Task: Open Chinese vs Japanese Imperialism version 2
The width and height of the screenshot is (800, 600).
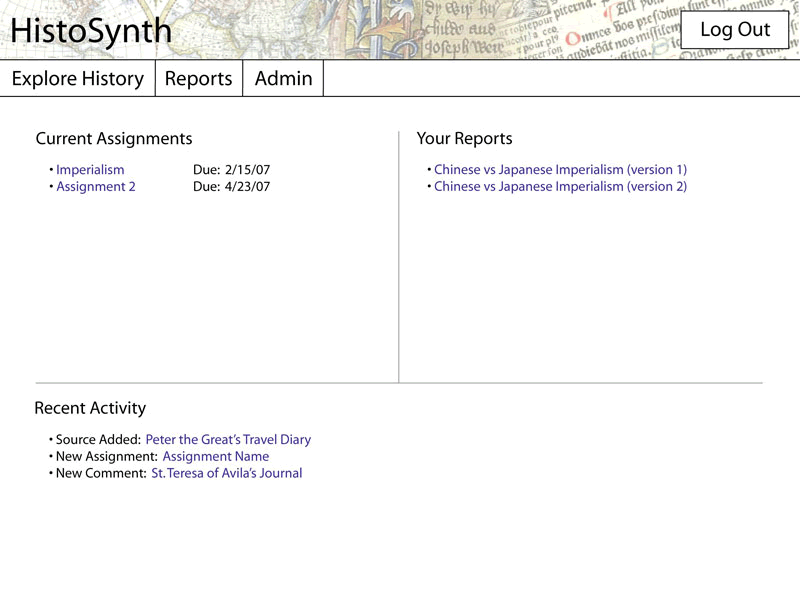Action: tap(560, 187)
